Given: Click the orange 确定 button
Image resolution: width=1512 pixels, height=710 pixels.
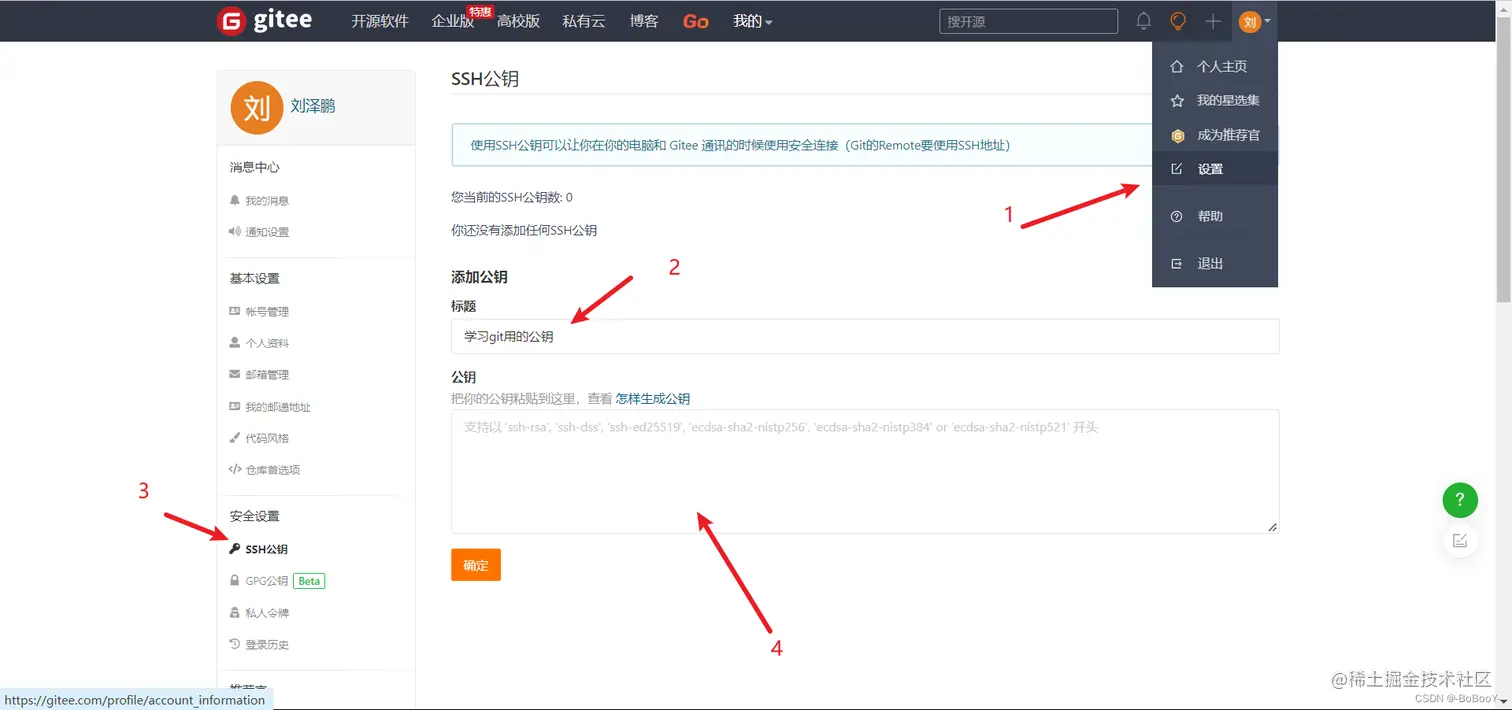Looking at the screenshot, I should pos(475,565).
